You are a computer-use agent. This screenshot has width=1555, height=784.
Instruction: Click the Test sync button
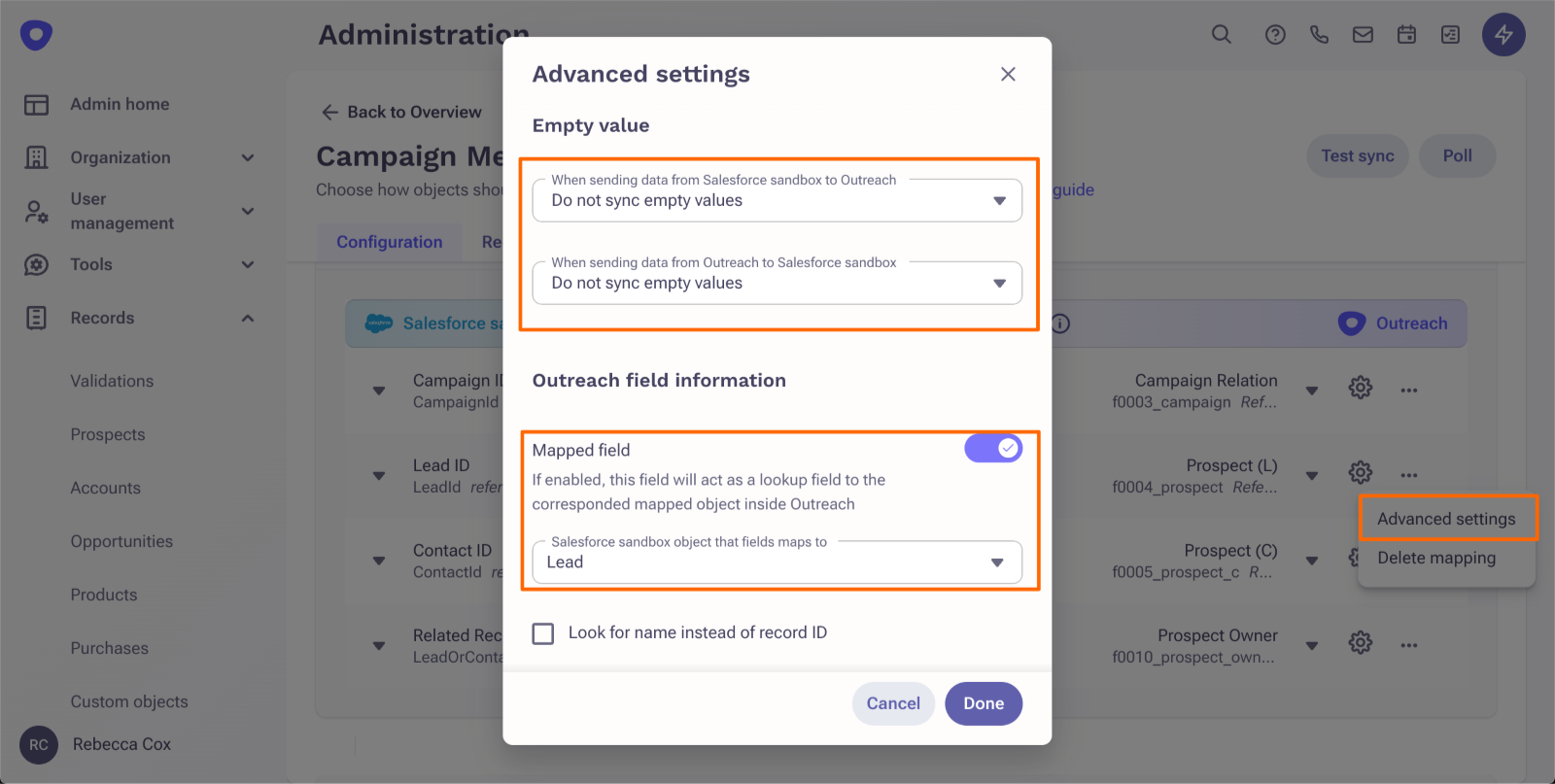pyautogui.click(x=1358, y=155)
